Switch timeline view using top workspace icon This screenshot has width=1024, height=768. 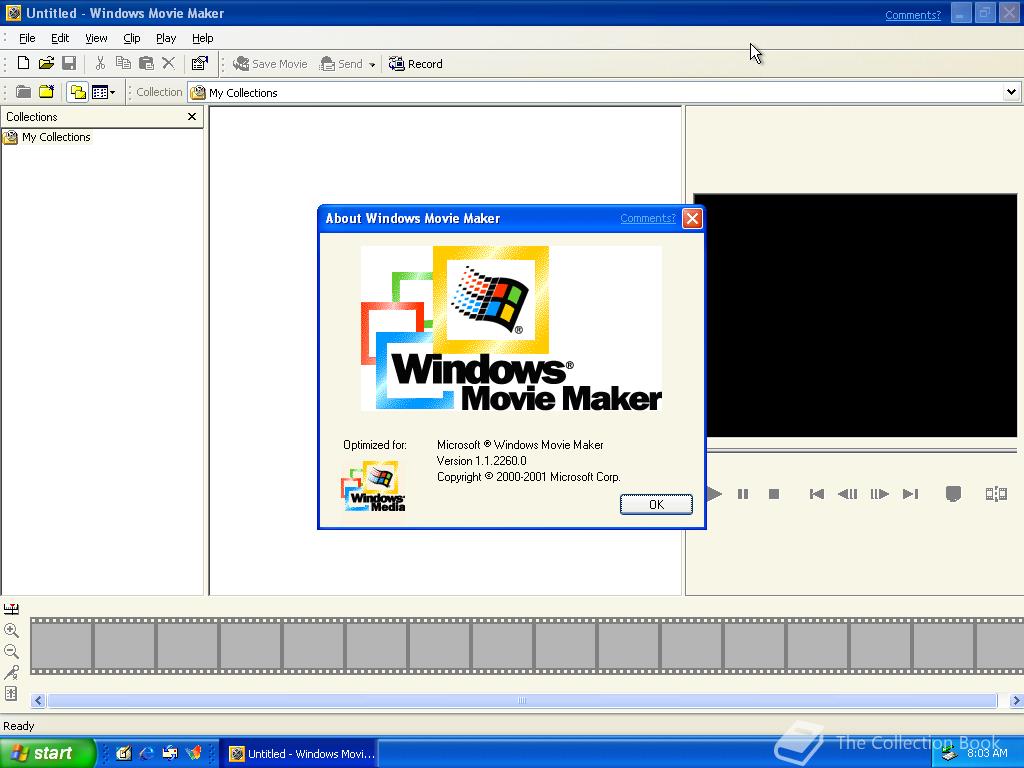(x=11, y=609)
